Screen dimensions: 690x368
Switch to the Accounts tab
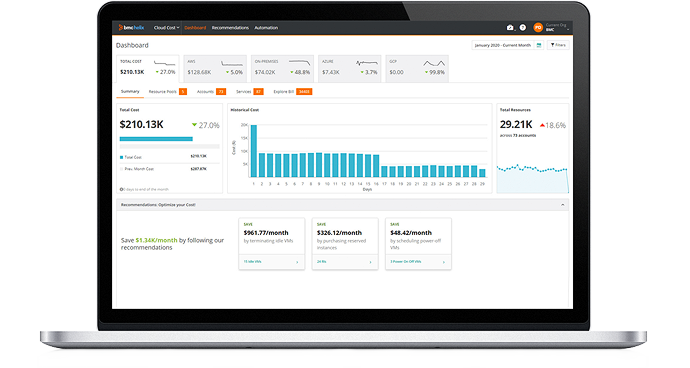211,92
